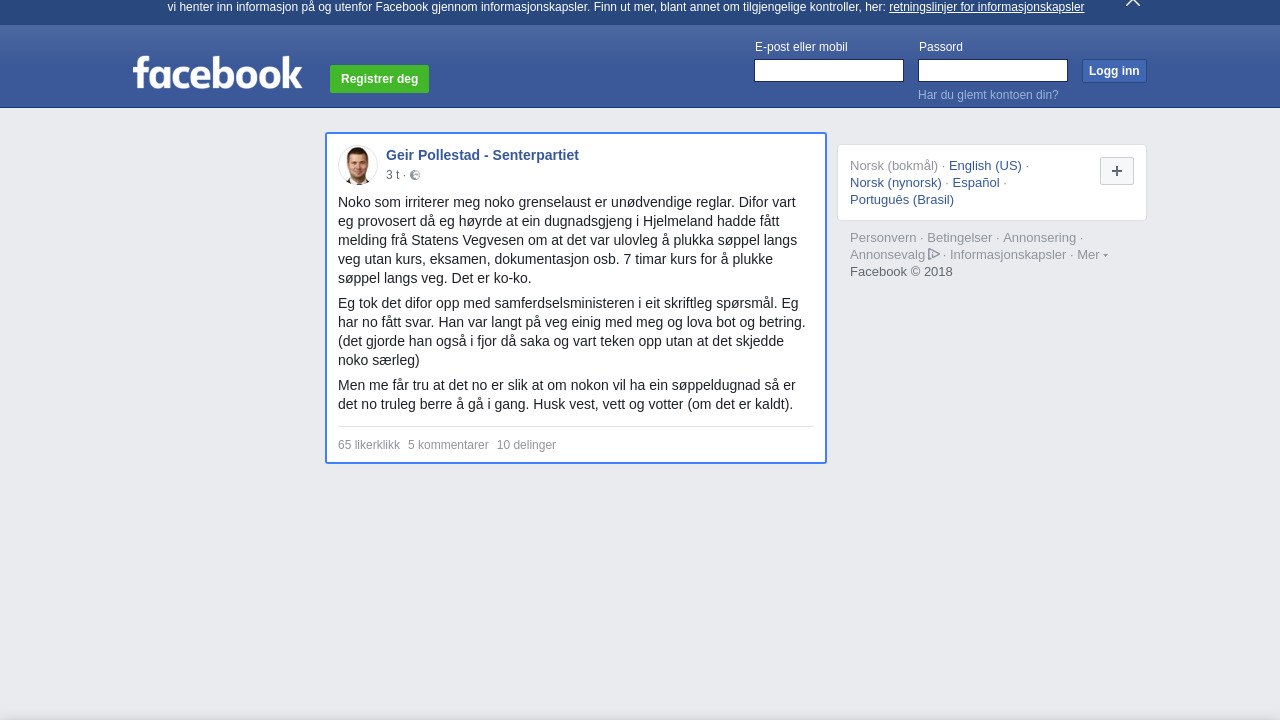The image size is (1280, 720).
Task: Click the AdChoices triangle icon
Action: click(934, 254)
